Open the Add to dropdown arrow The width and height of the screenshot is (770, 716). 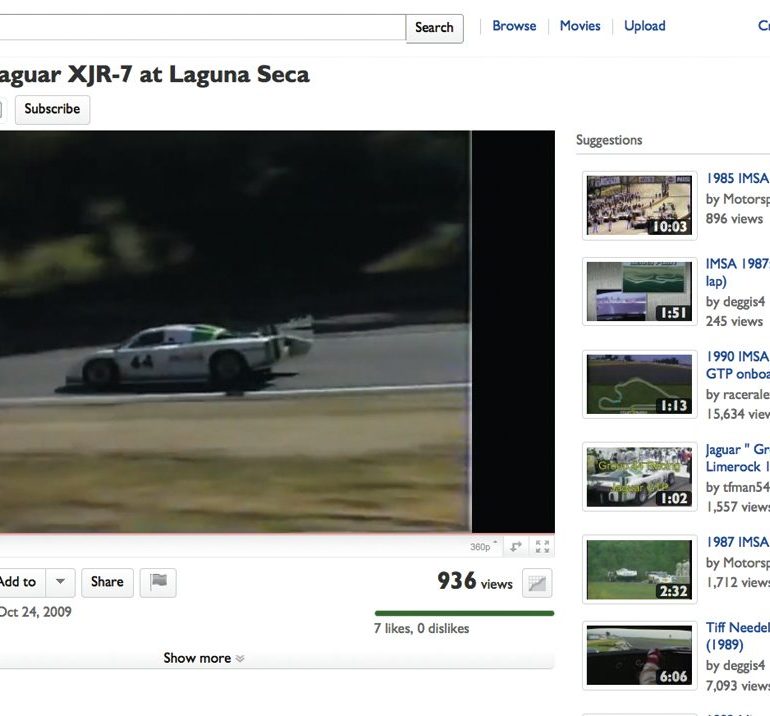pos(60,582)
